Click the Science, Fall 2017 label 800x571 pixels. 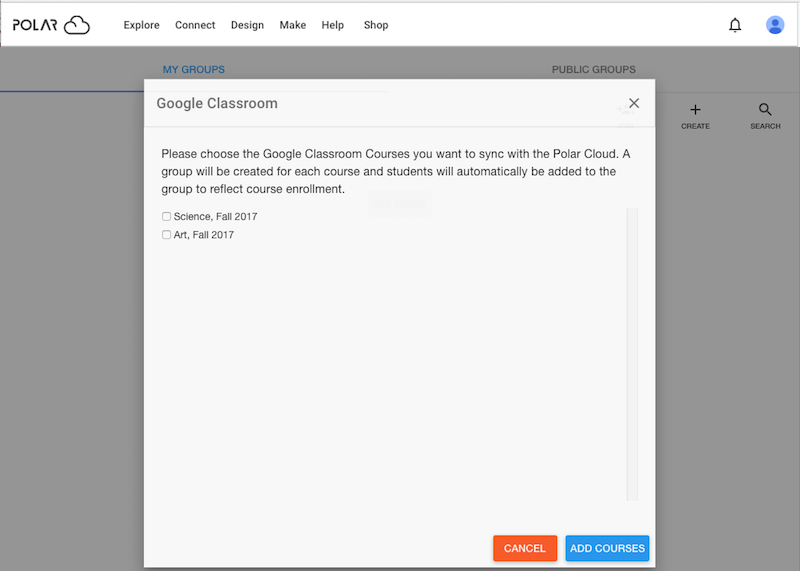(215, 216)
